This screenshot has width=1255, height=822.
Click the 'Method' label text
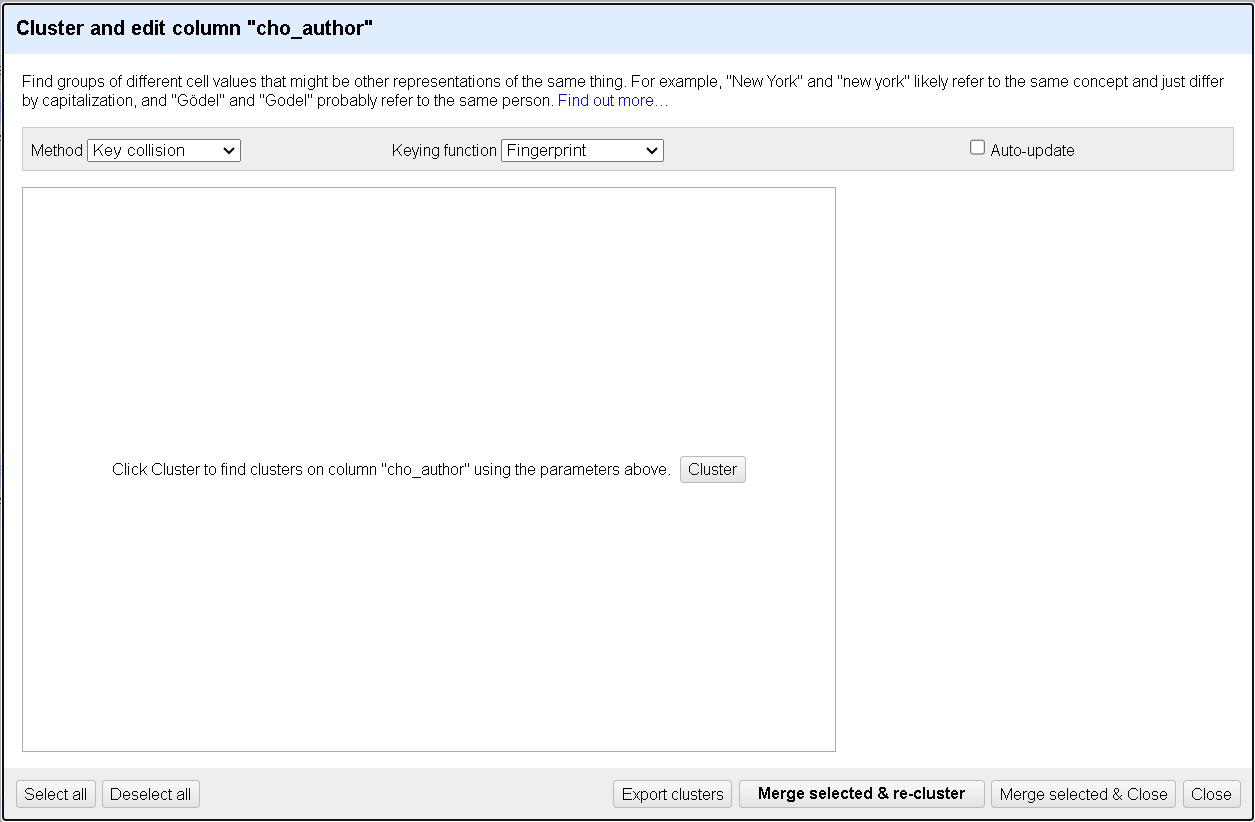coord(56,151)
